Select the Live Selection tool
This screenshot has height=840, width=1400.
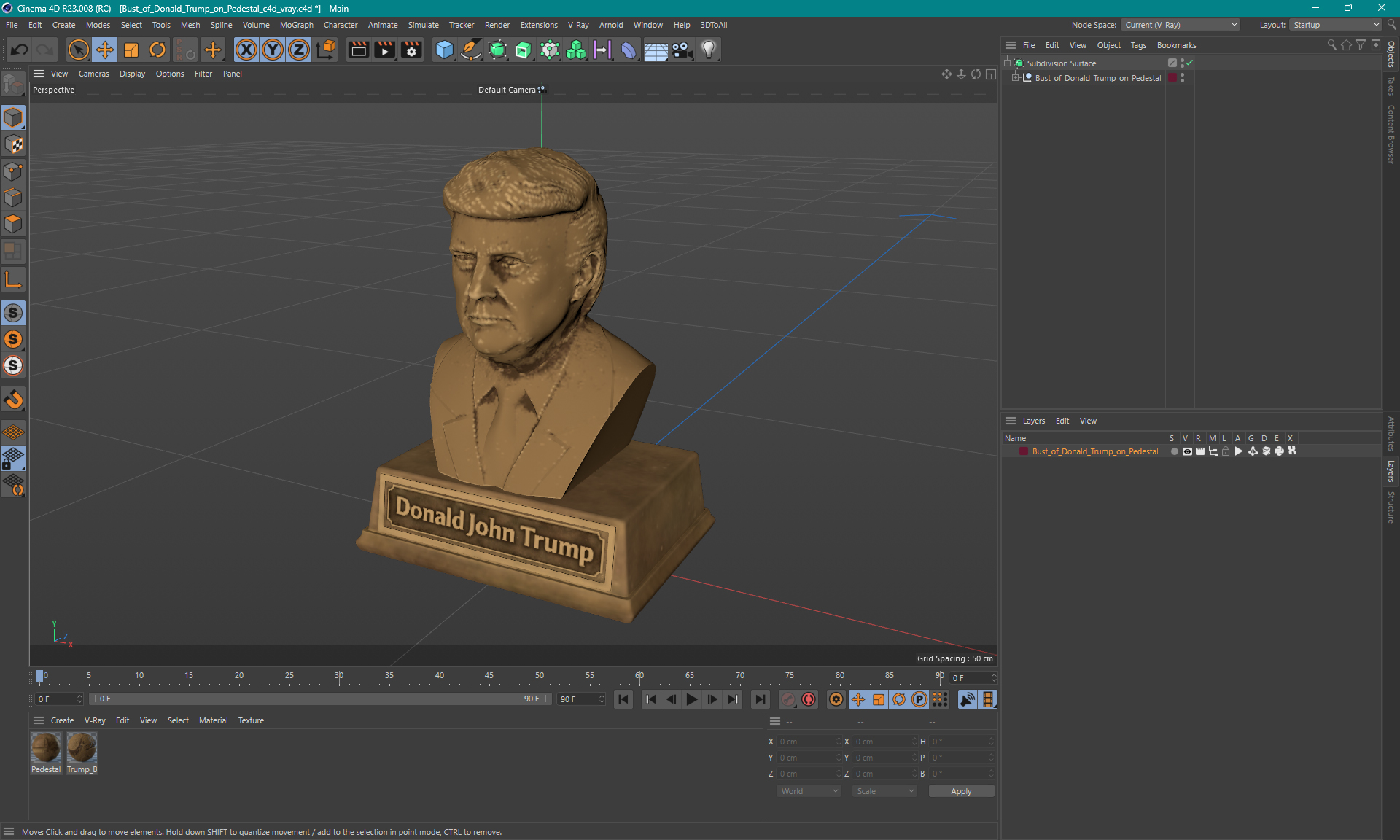[78, 50]
